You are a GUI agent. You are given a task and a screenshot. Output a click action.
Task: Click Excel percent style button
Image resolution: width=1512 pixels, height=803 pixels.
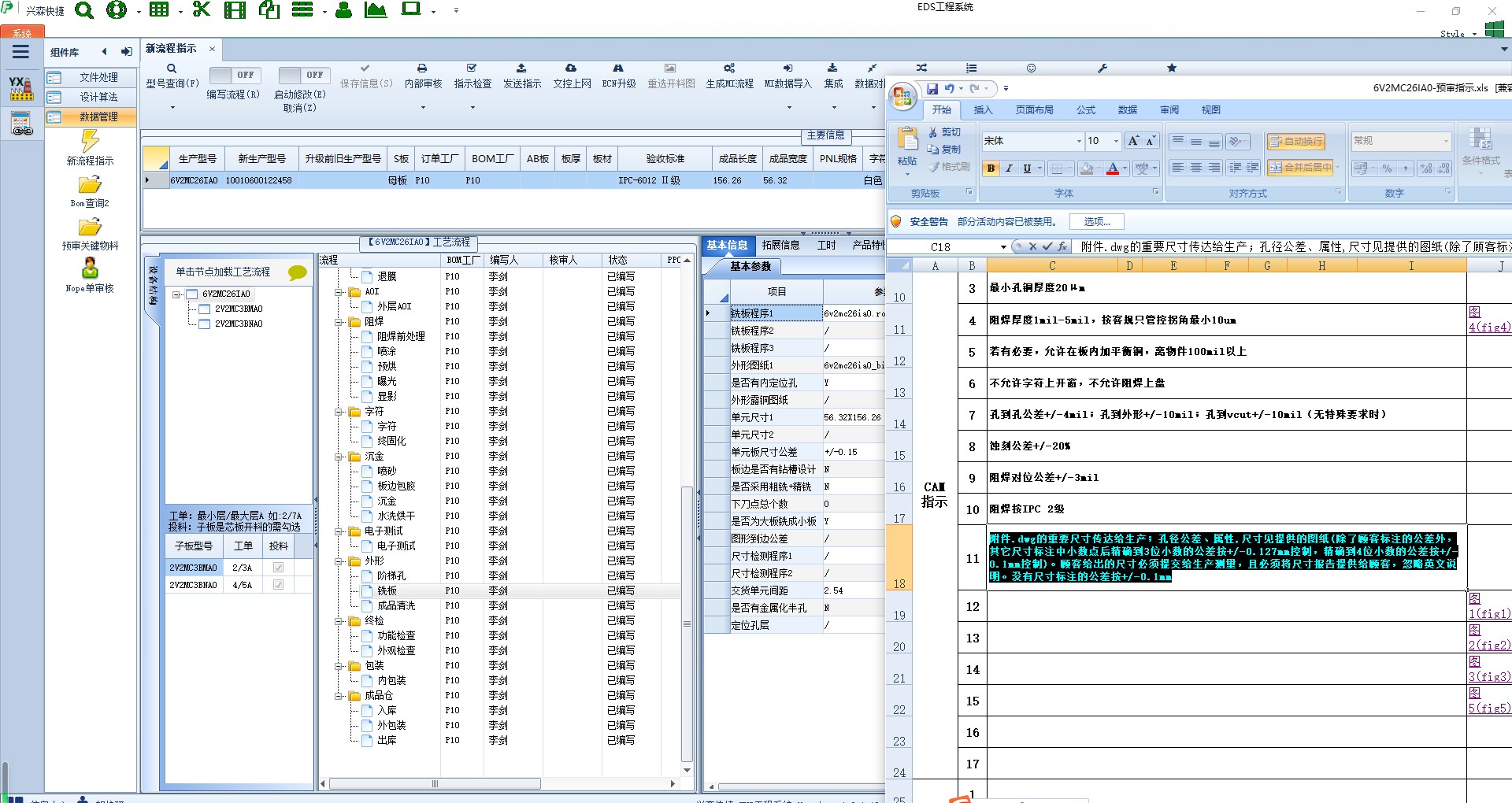click(1388, 168)
